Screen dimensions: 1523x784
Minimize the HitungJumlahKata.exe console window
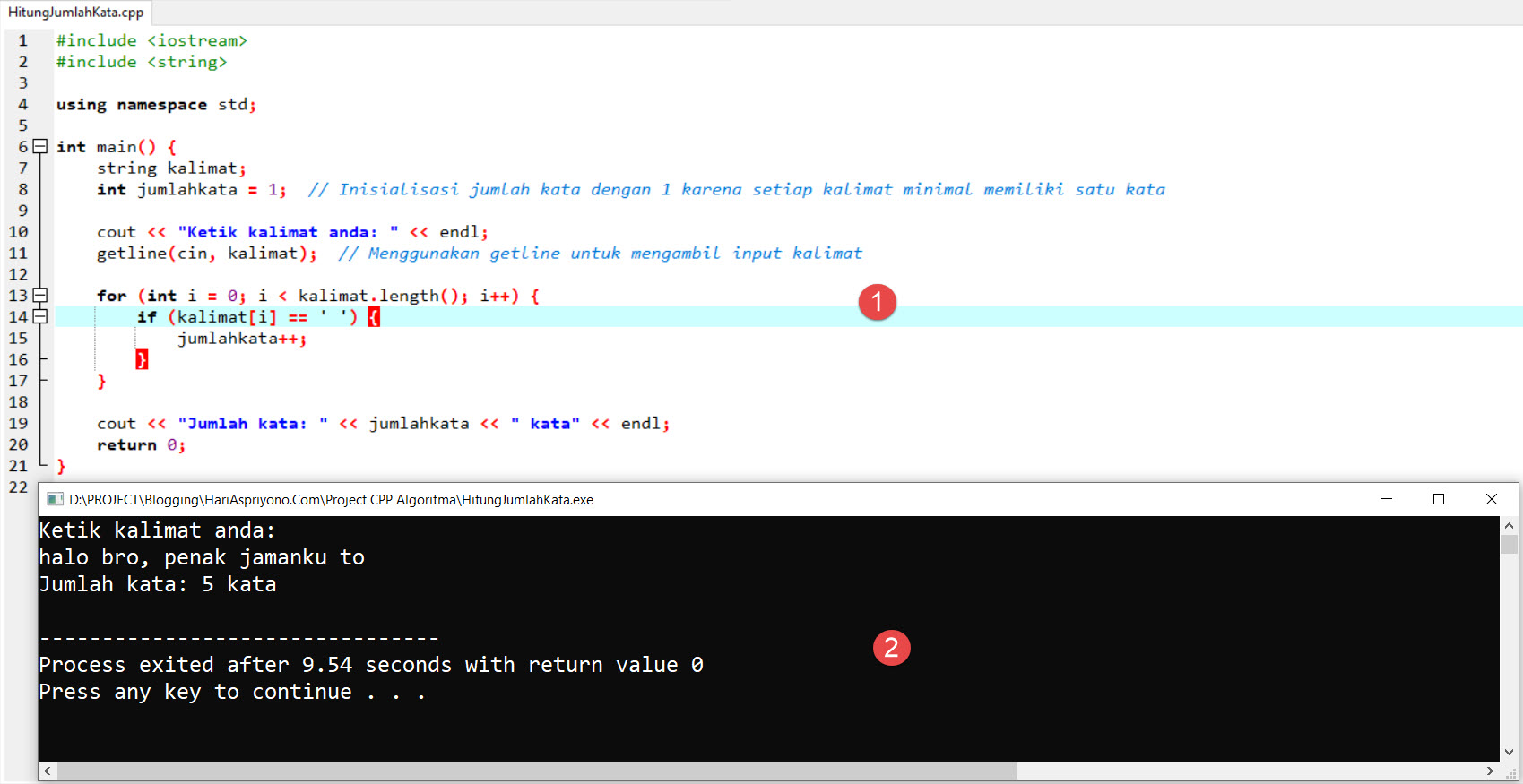(1386, 499)
